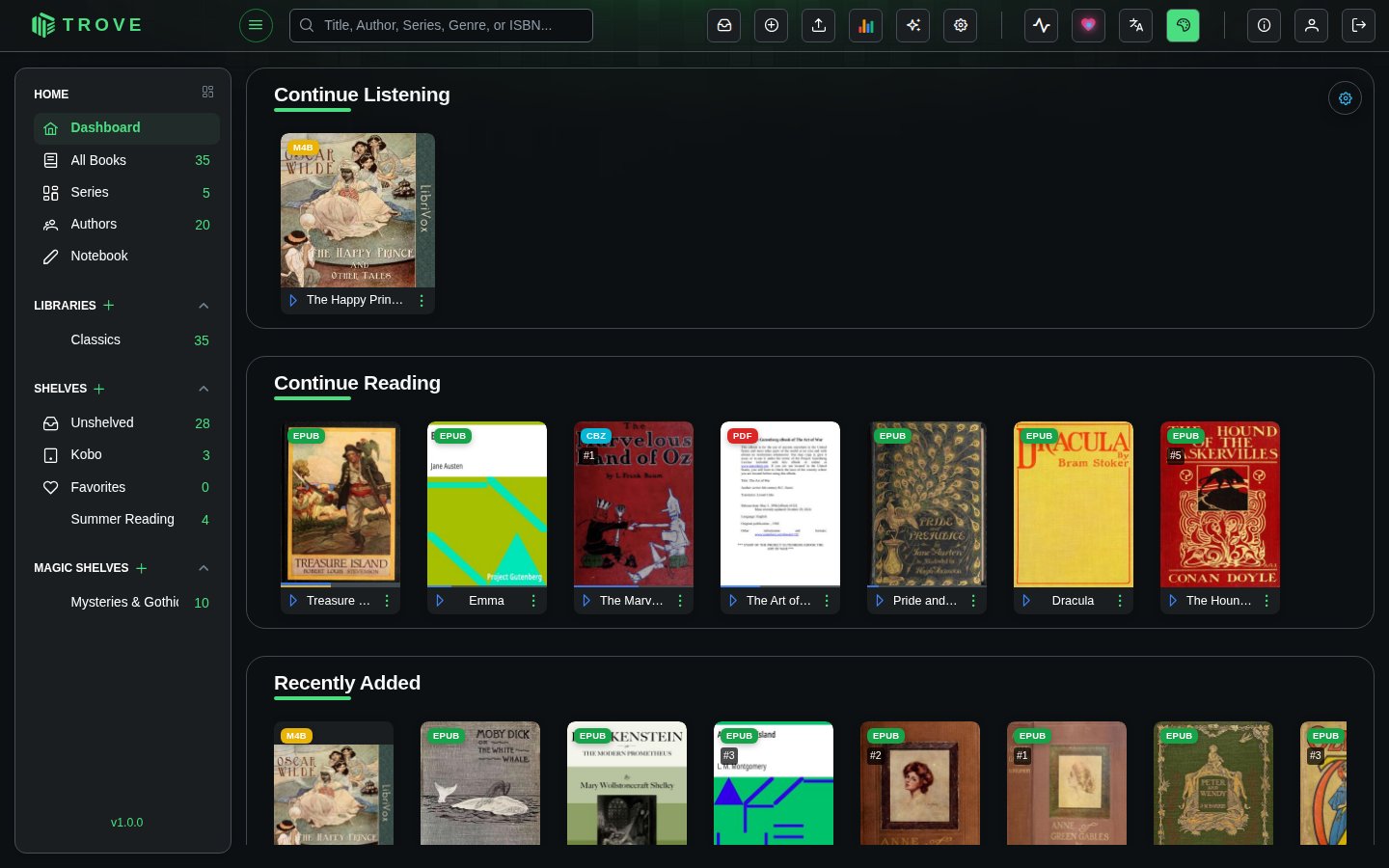Open the language translation icon

coord(1135,26)
